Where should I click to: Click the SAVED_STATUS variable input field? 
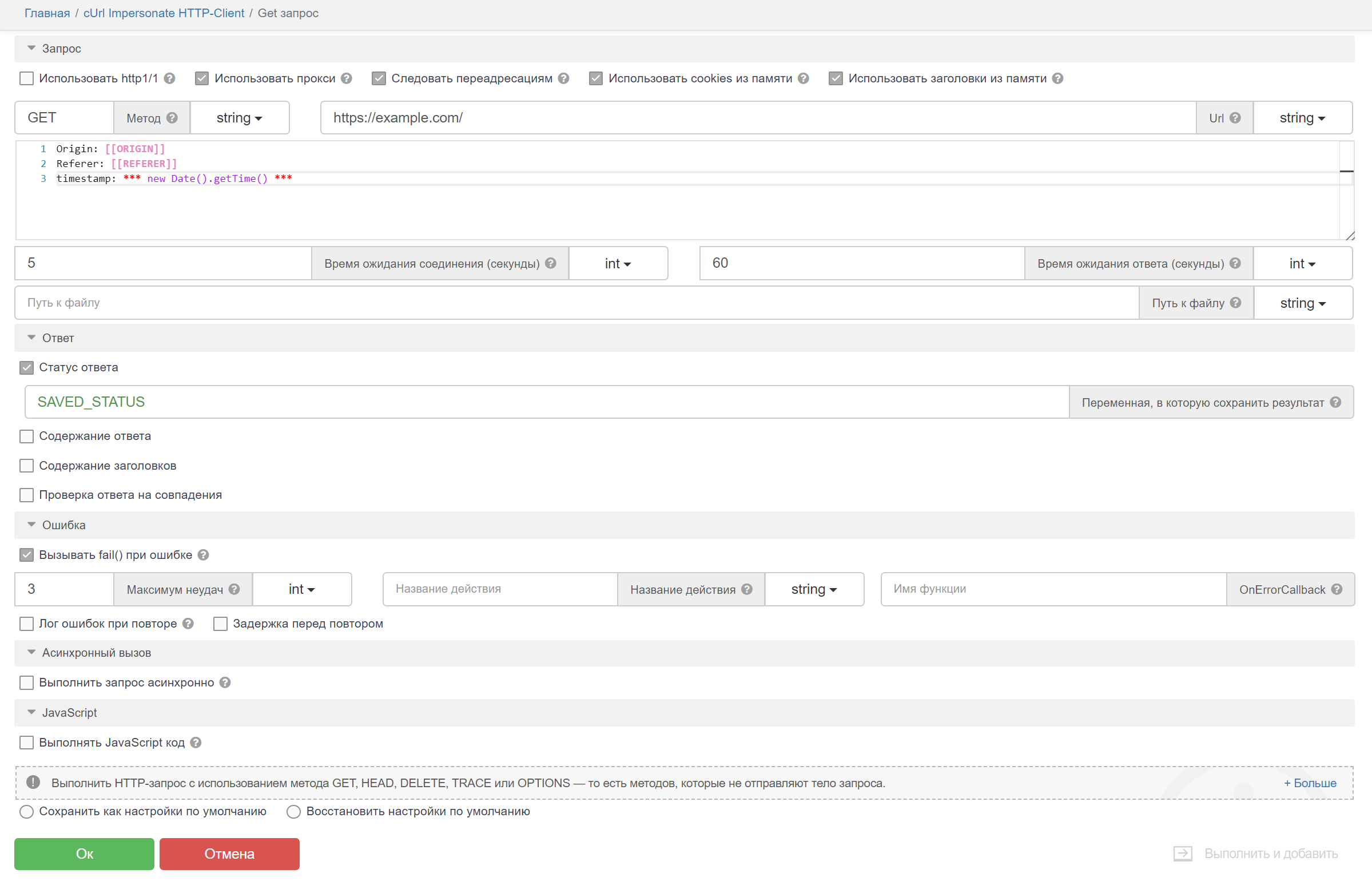546,402
